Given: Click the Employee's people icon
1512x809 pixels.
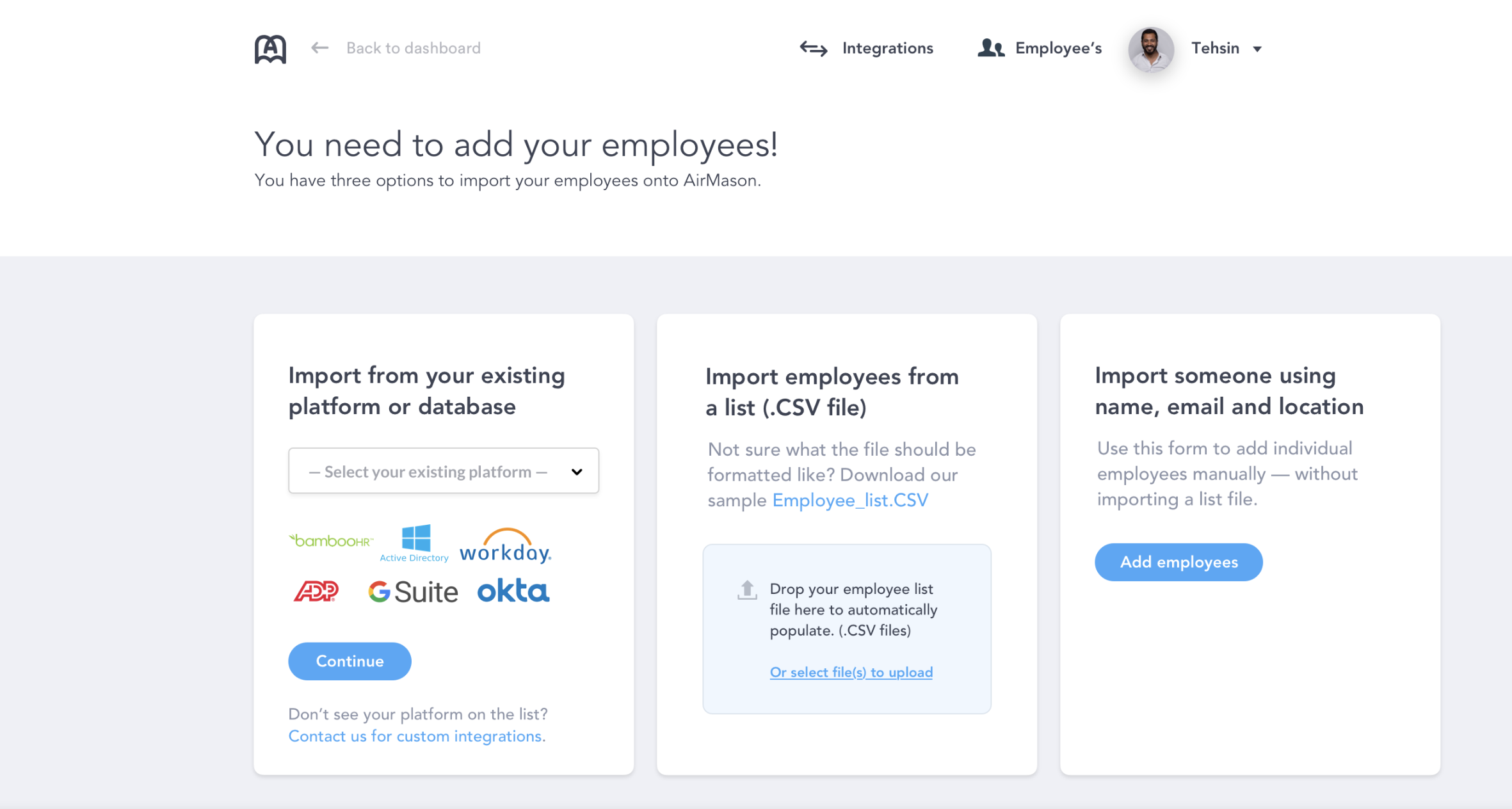Looking at the screenshot, I should (990, 48).
